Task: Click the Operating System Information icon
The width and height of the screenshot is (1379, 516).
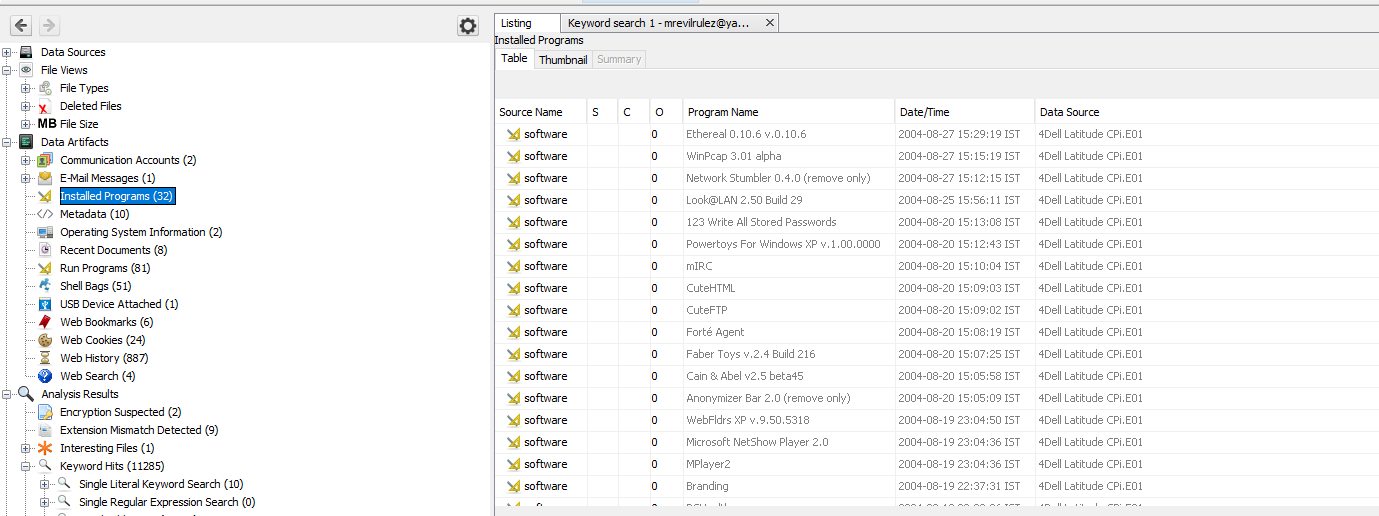Action: click(x=45, y=232)
